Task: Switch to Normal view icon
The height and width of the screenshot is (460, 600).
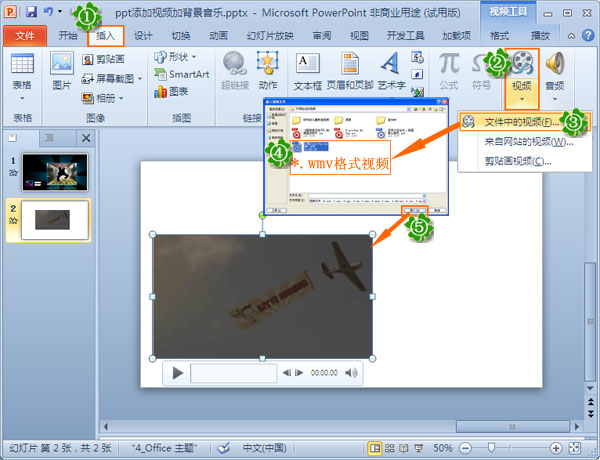Action: click(x=375, y=448)
